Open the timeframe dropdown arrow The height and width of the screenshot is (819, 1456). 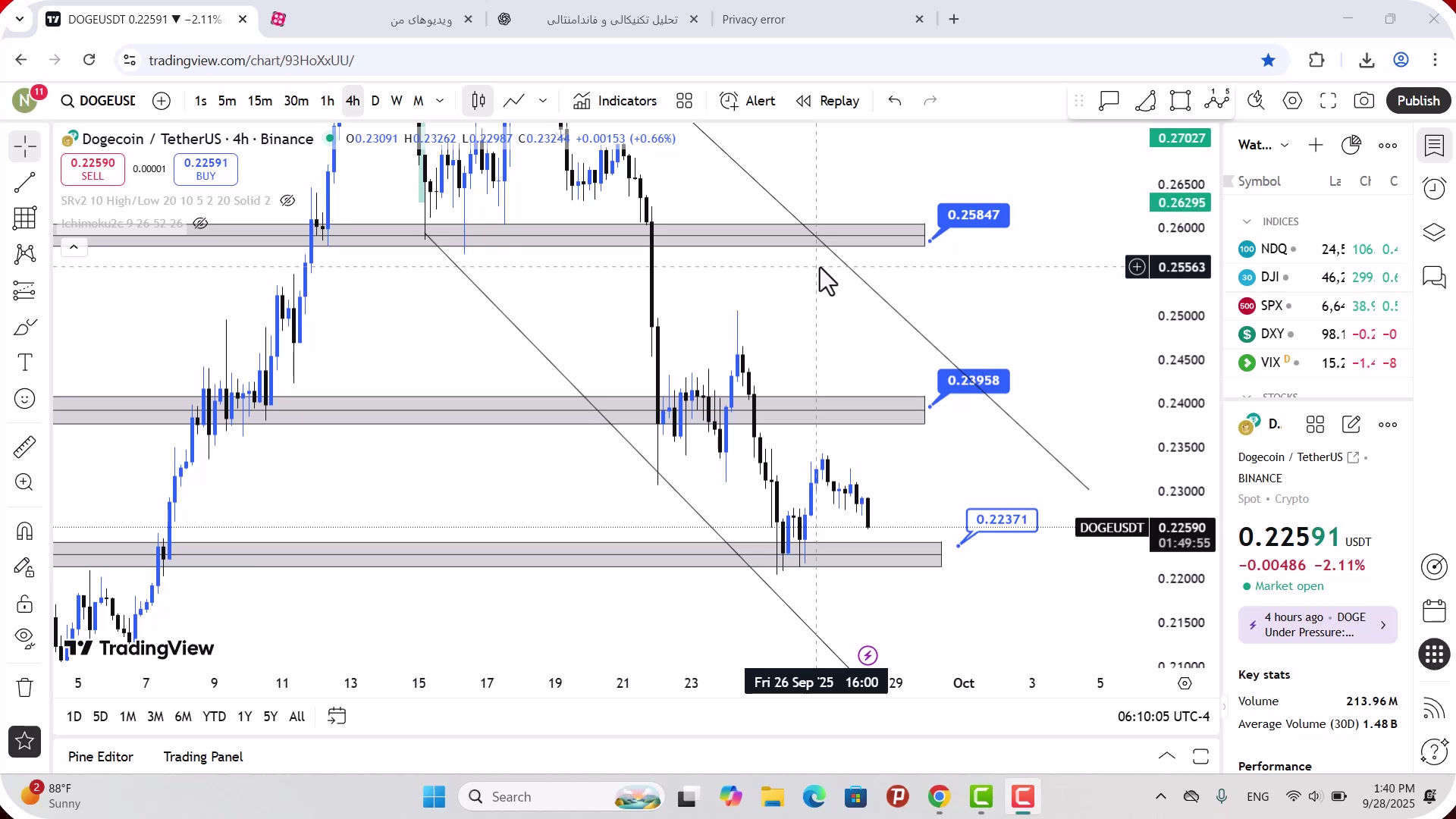click(x=440, y=101)
